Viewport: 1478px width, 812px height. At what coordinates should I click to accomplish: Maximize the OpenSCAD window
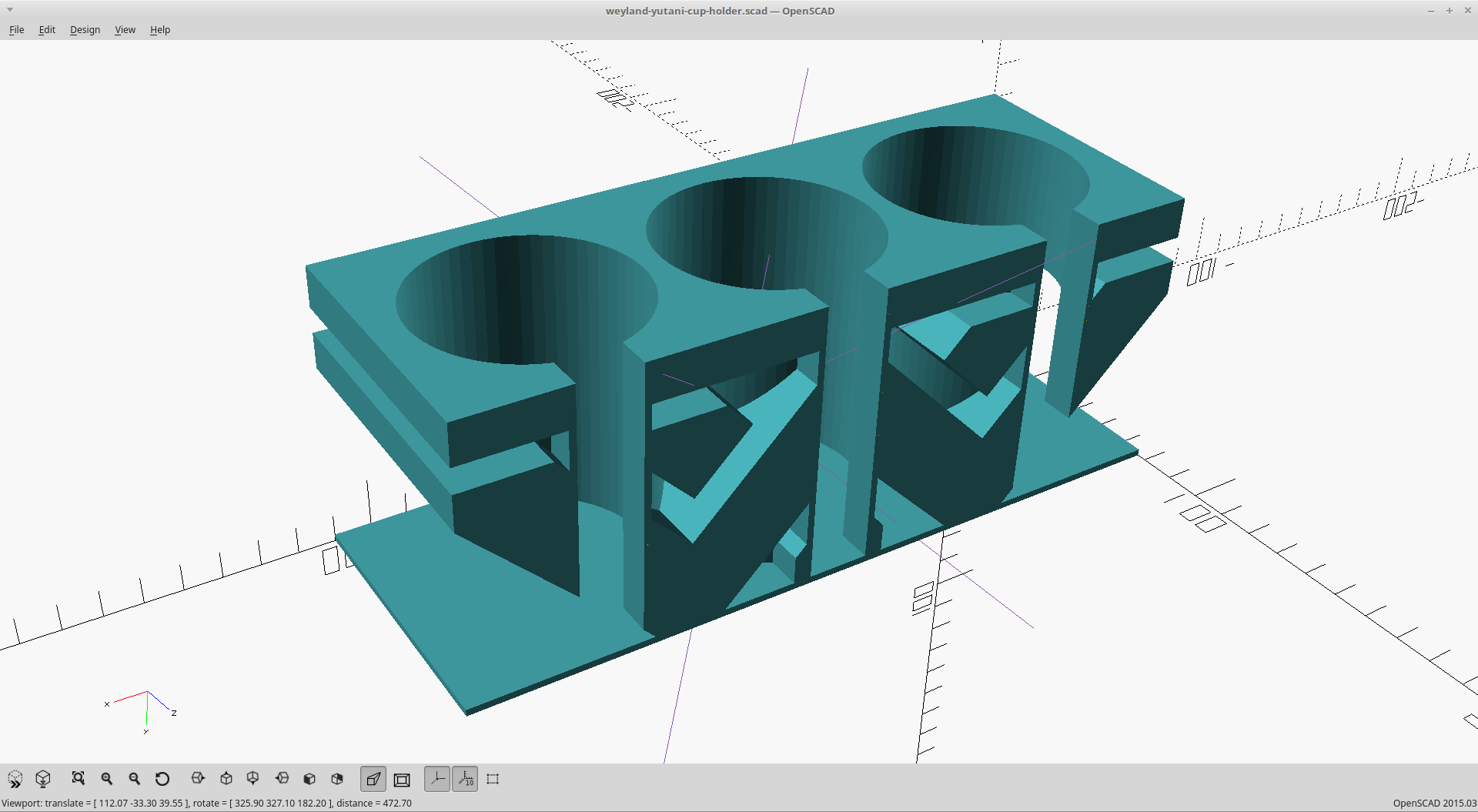(1450, 11)
